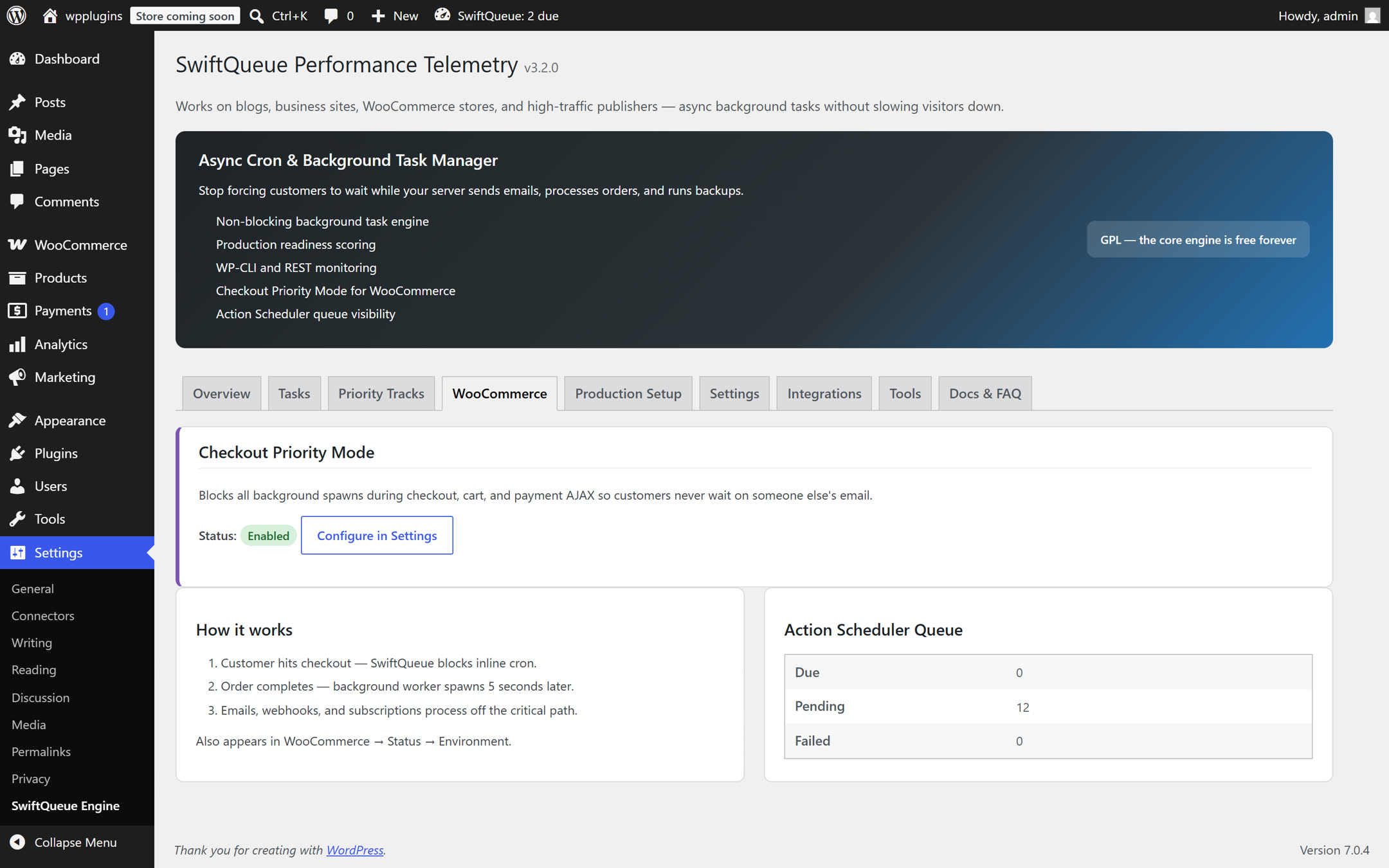The image size is (1389, 868).
Task: Click the Products box icon
Action: [x=17, y=278]
